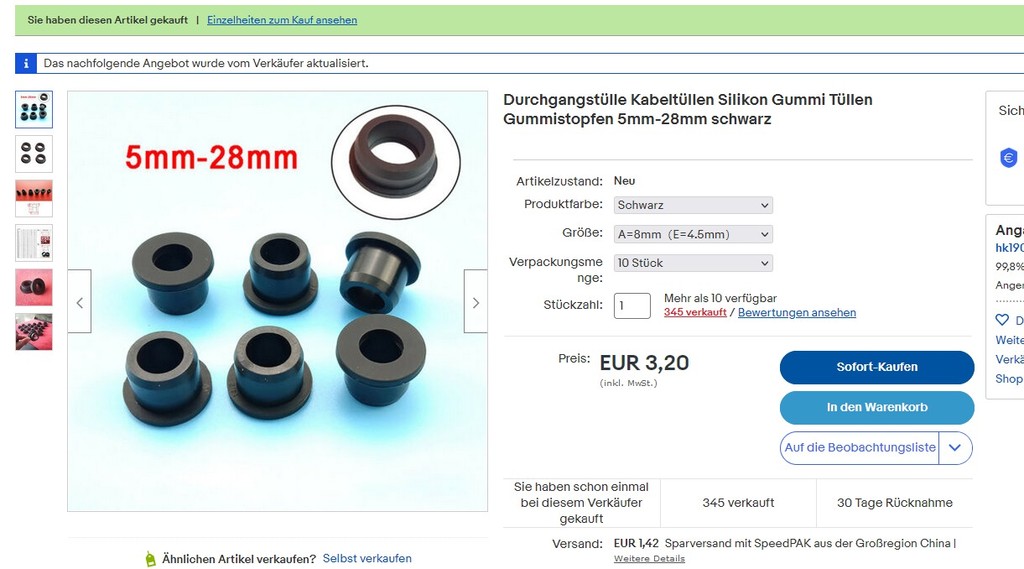Select the second thumbnail with four grommets

34,154
